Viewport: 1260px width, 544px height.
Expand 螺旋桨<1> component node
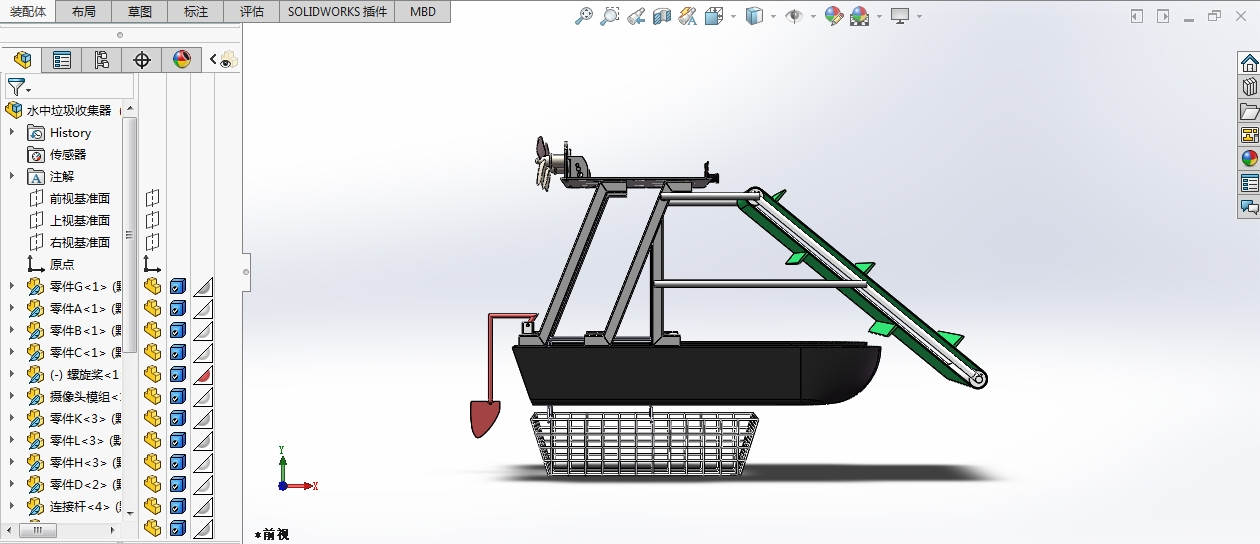click(12, 374)
